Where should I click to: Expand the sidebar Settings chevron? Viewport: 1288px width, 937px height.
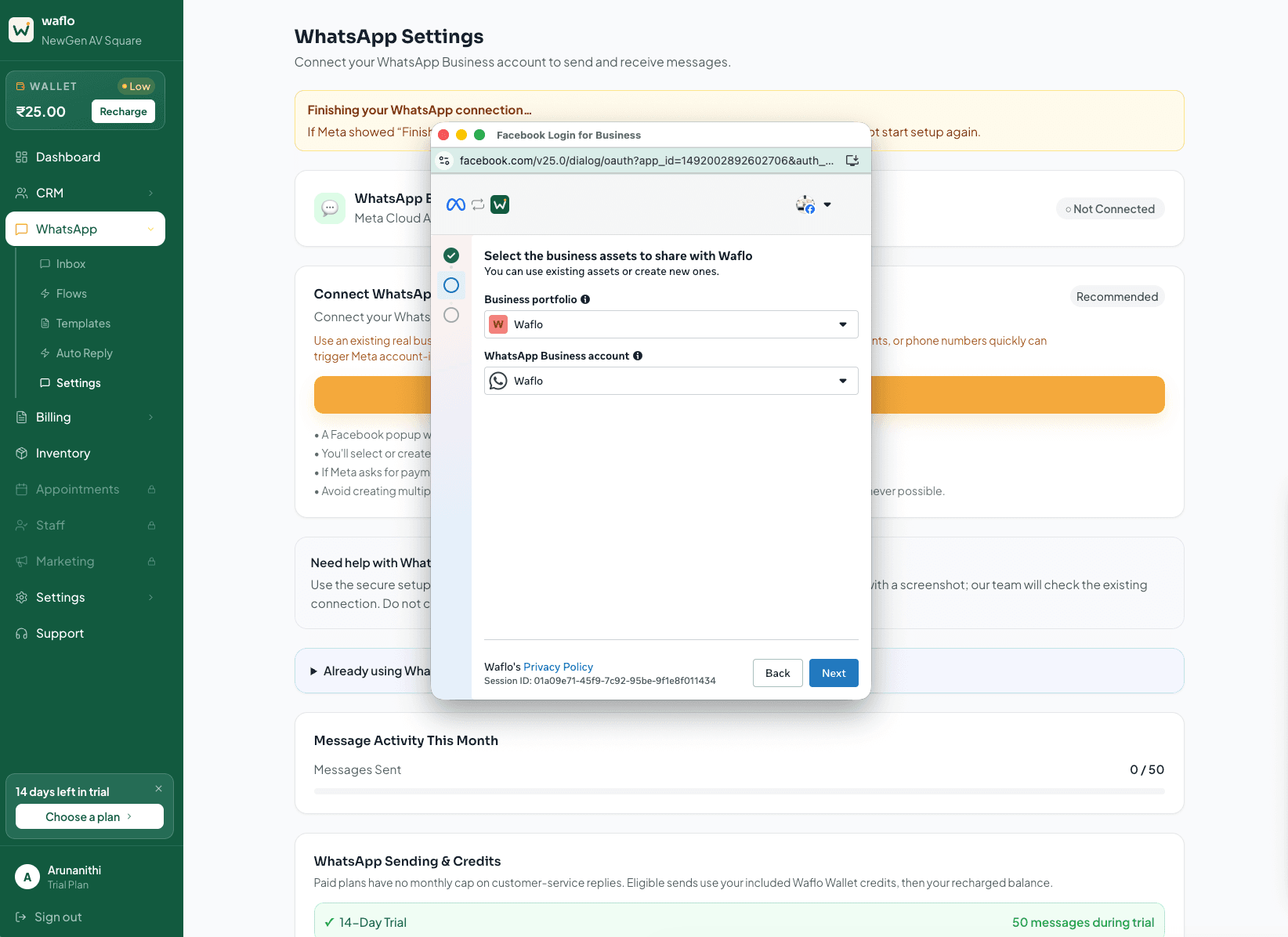(150, 597)
